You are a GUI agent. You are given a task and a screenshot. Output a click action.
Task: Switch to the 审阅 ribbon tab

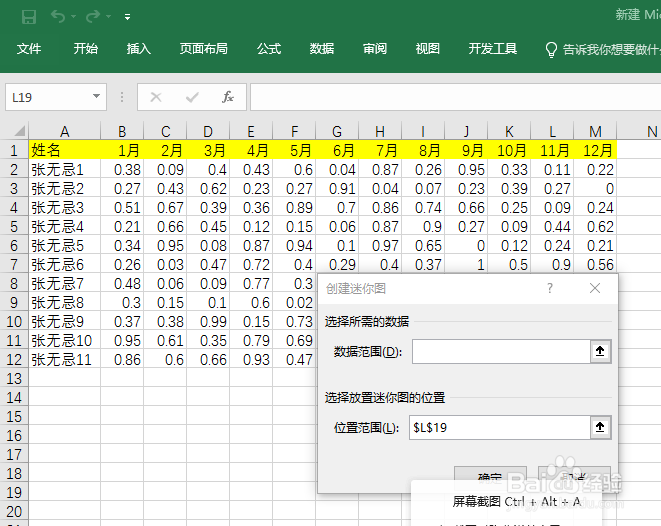coord(375,49)
